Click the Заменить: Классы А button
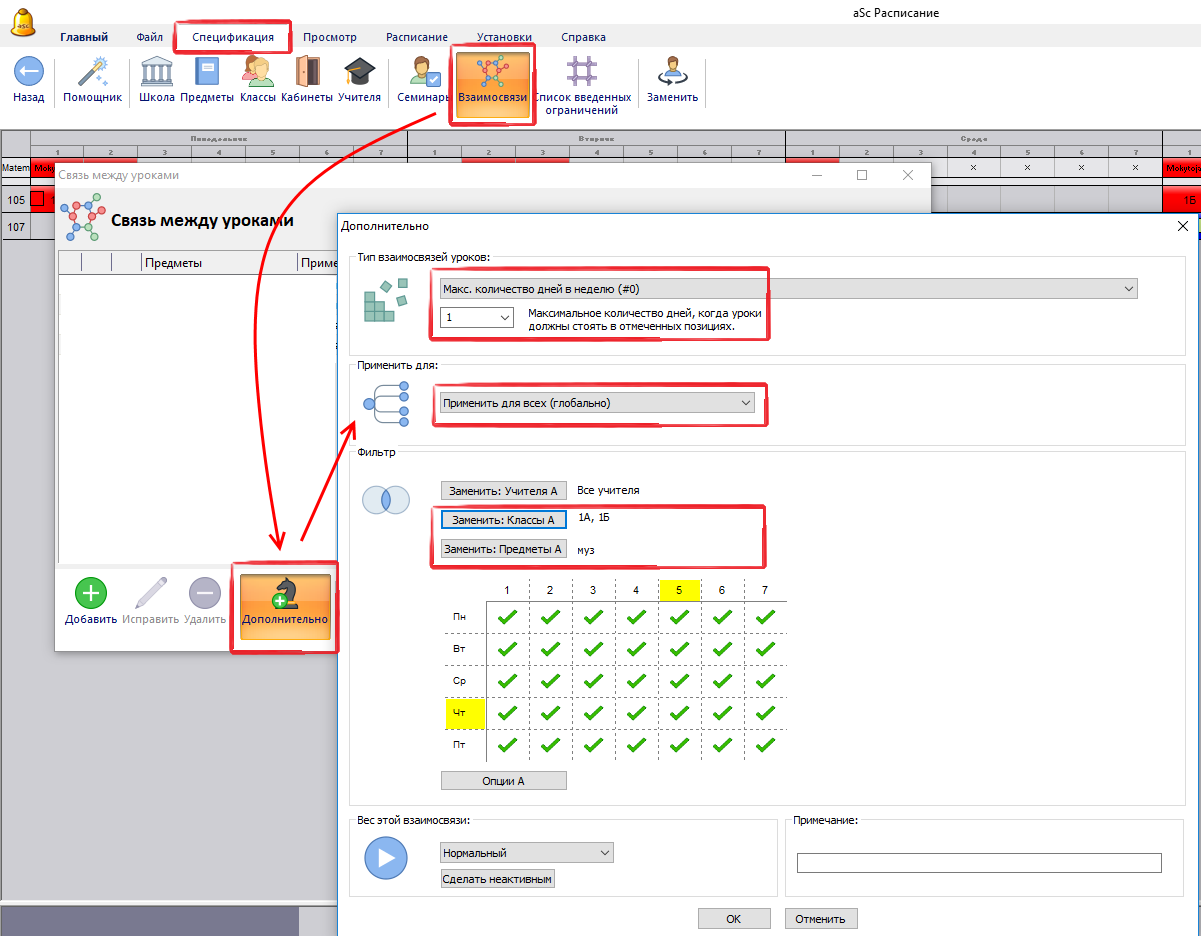1201x936 pixels. click(503, 520)
